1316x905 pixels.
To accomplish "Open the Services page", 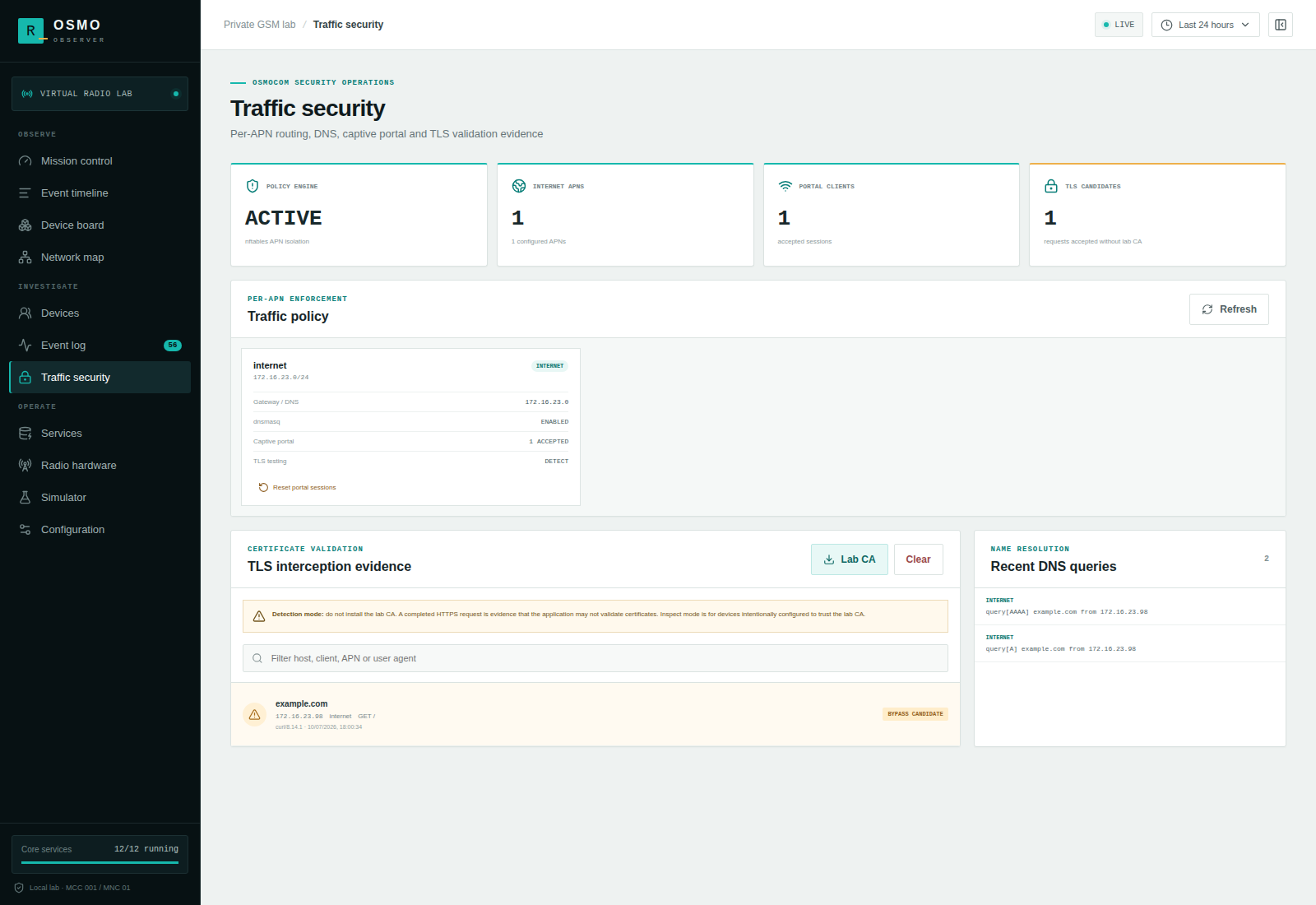I will pos(100,434).
